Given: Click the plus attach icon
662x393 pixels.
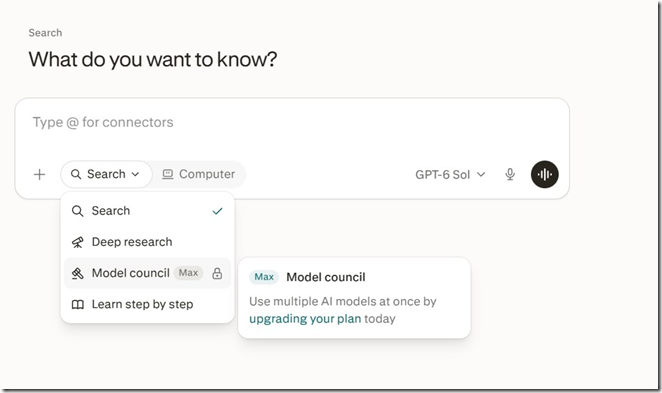Looking at the screenshot, I should click(39, 174).
